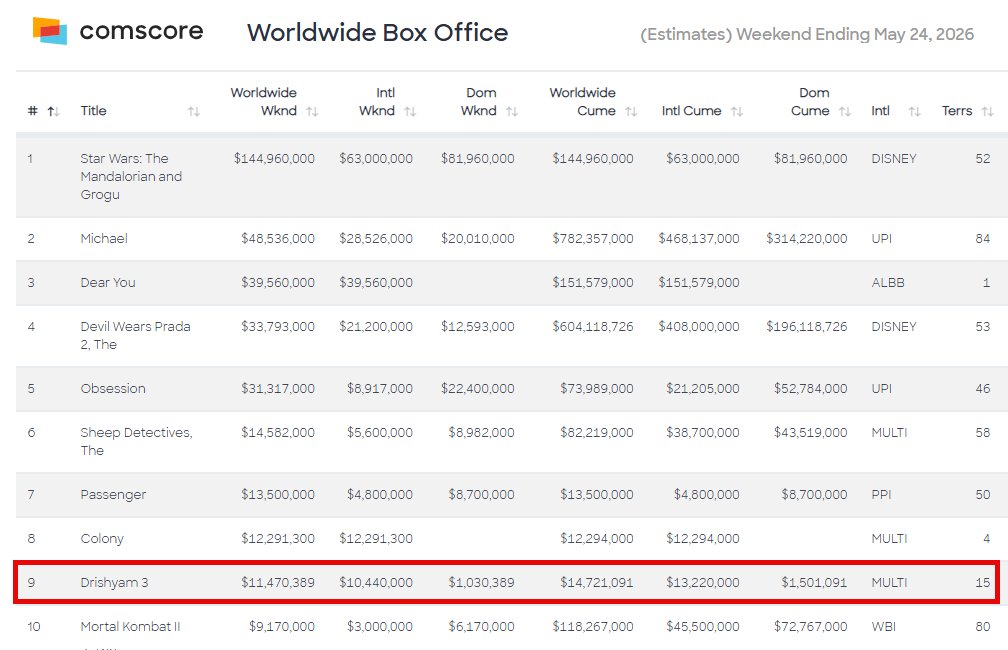Click $144,960,000 worldwide weekend for Star Wars
Image resolution: width=1008 pixels, height=650 pixels.
pos(274,158)
